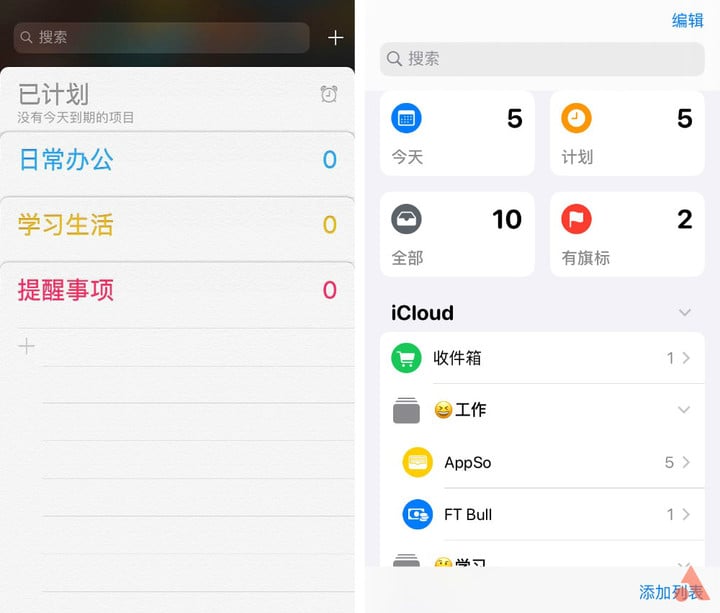Open the 日常办公 list

pos(177,160)
